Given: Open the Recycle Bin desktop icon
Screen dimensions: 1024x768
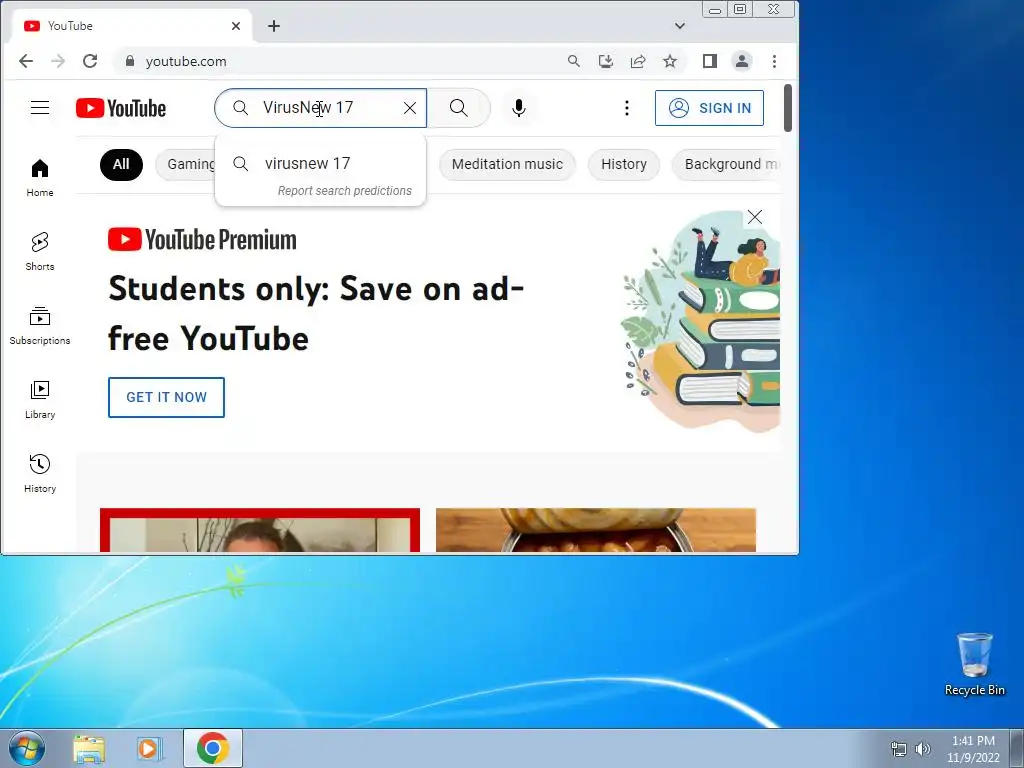Looking at the screenshot, I should click(x=974, y=664).
